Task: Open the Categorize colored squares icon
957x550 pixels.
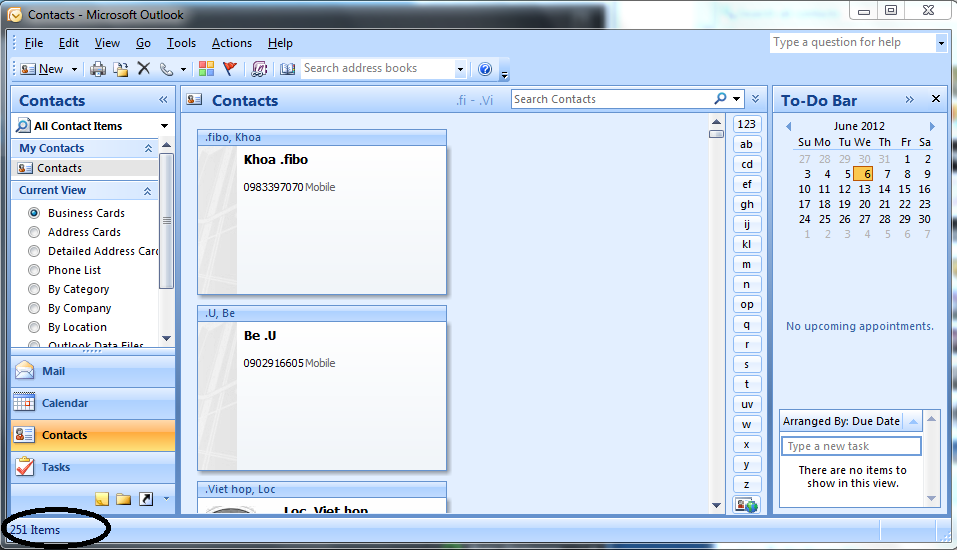Action: click(206, 69)
